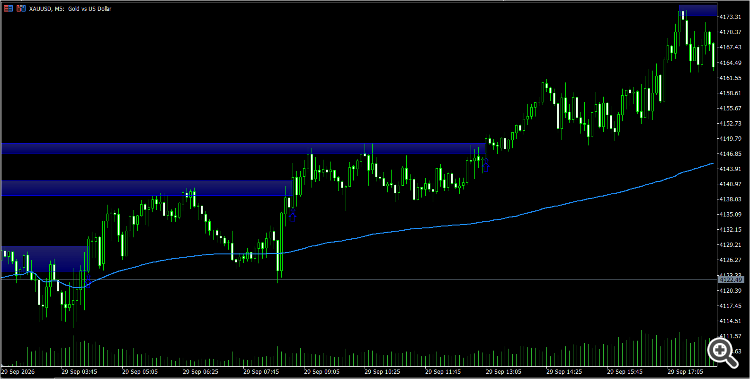
Task: Click the 4143.91 price scale label
Action: [x=729, y=169]
